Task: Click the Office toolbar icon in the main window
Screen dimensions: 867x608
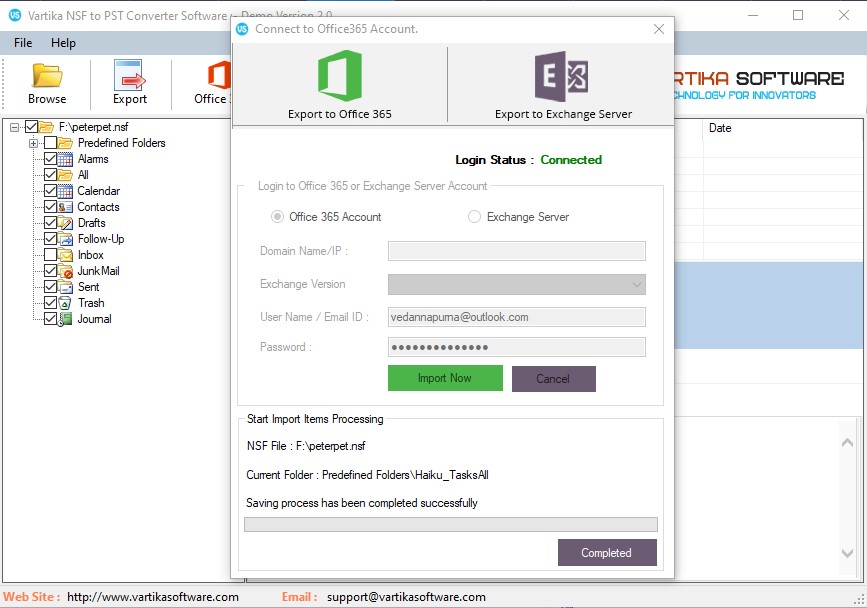Action: (218, 75)
